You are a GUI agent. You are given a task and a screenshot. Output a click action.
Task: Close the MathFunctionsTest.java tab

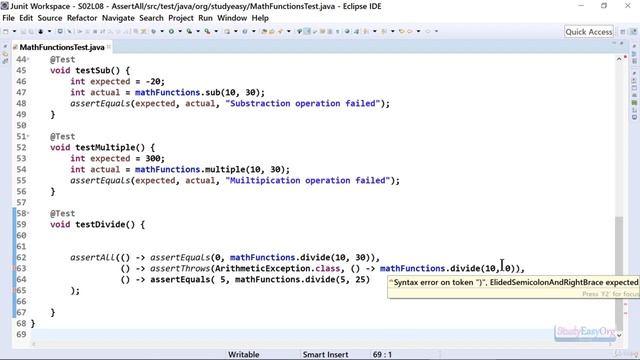(109, 47)
